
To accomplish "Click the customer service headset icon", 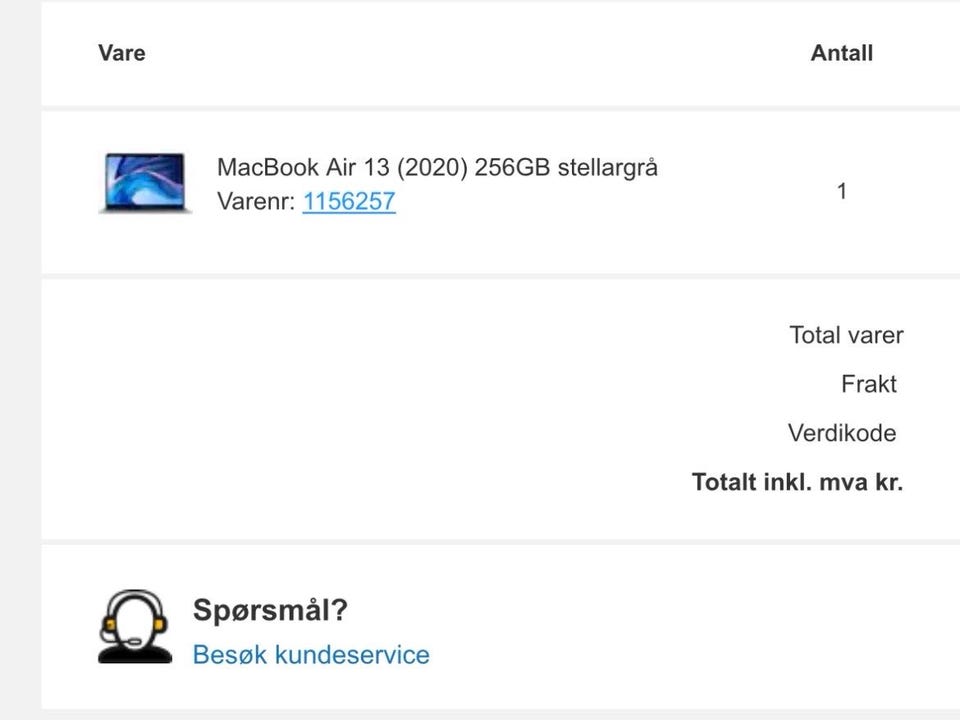I will tap(135, 627).
